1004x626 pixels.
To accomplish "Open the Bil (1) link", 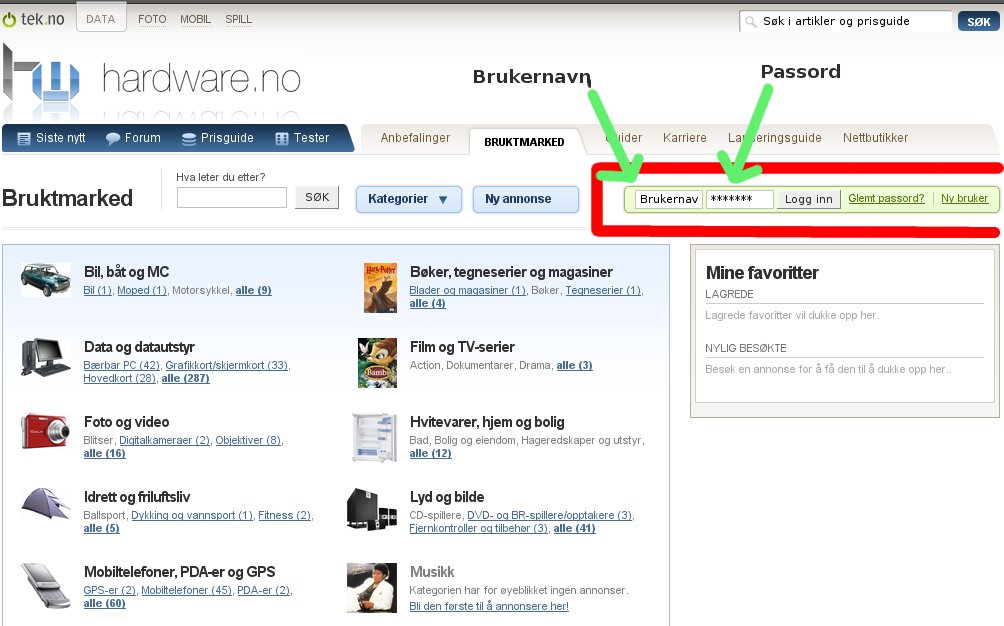I will click(x=97, y=291).
